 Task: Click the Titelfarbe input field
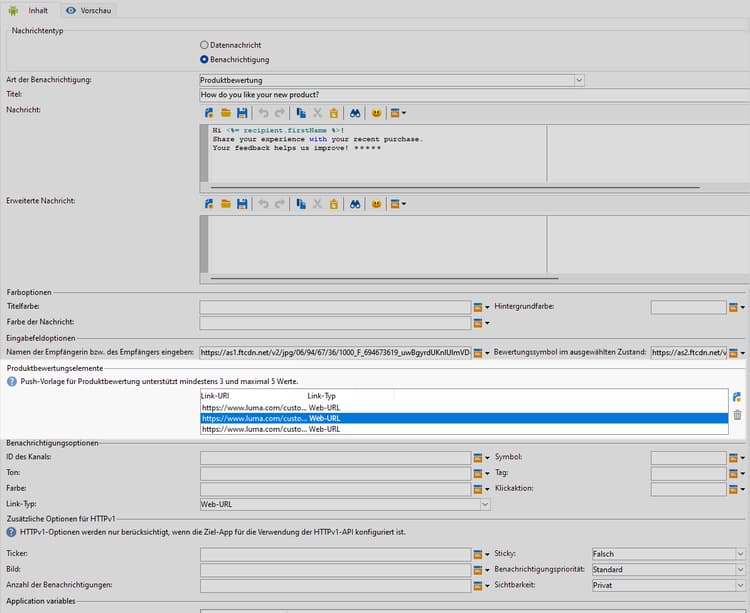click(335, 307)
